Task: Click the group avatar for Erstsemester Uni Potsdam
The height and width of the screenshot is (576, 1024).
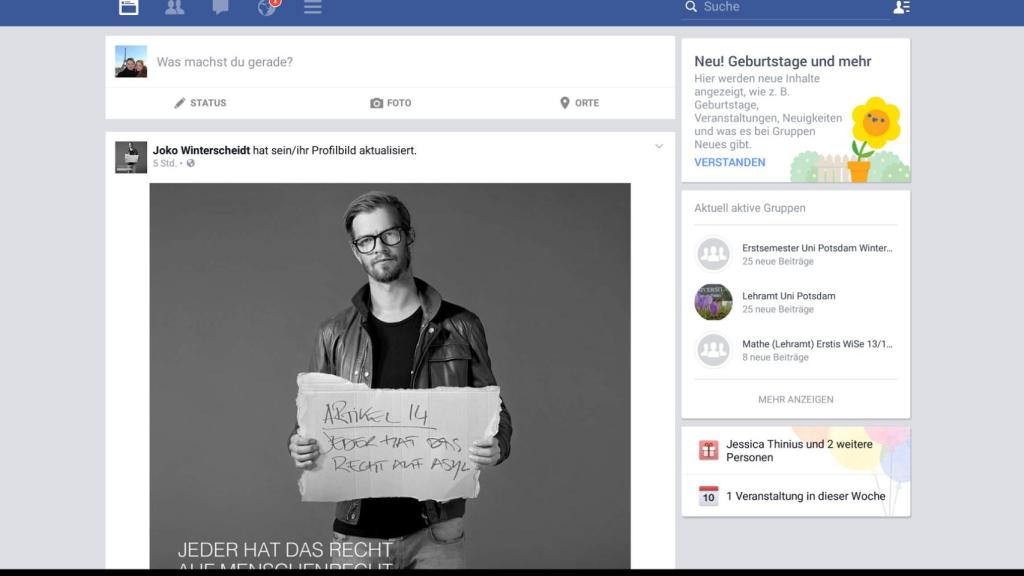Action: (714, 253)
